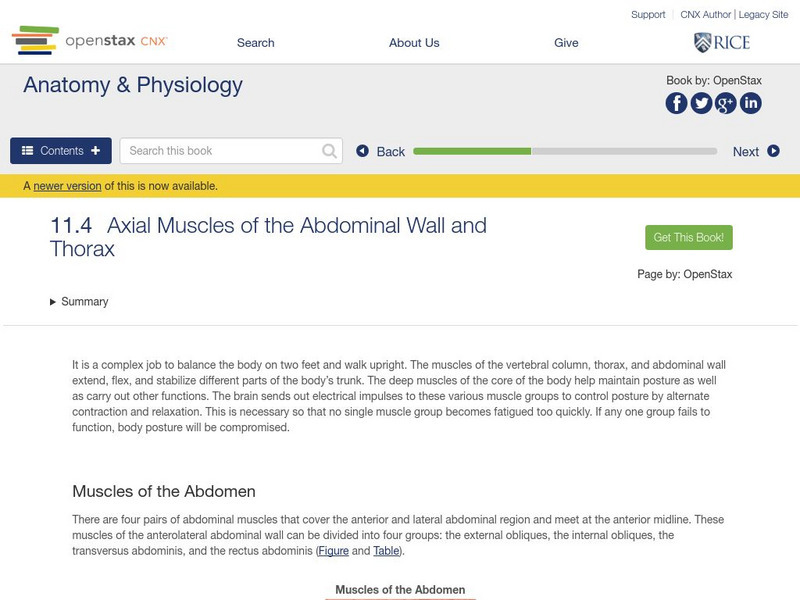Image resolution: width=800 pixels, height=600 pixels.
Task: Focus the Search this book field
Action: click(x=222, y=151)
